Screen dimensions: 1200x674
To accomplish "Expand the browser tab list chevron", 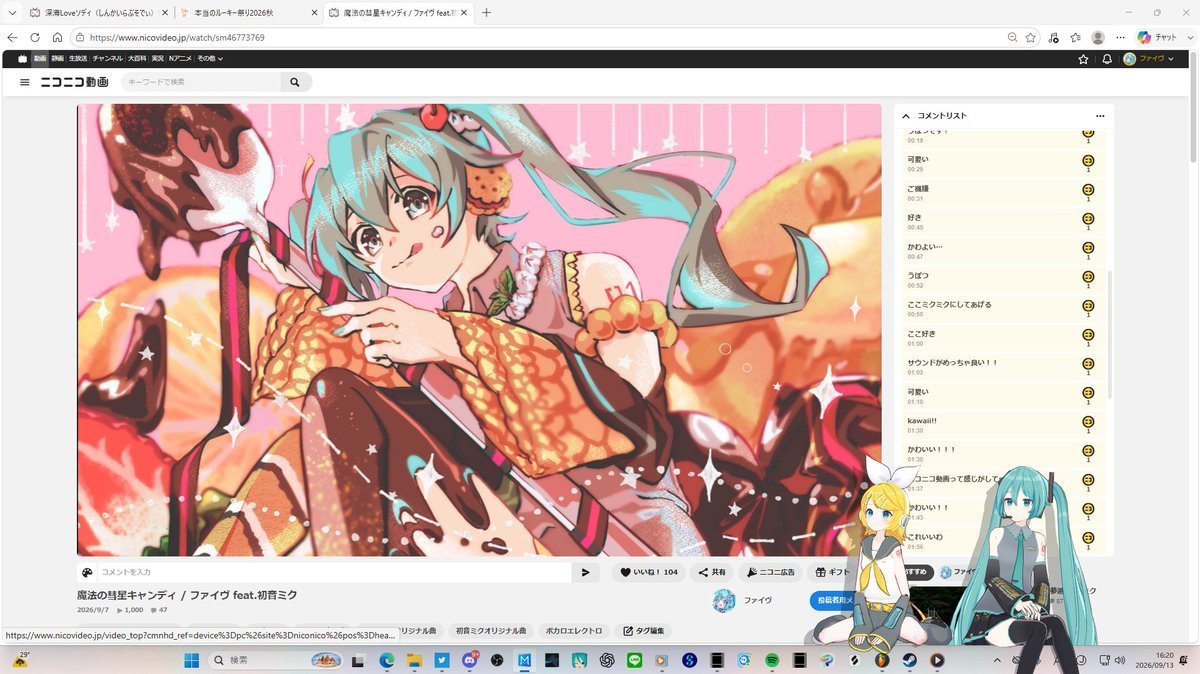I will pos(12,13).
